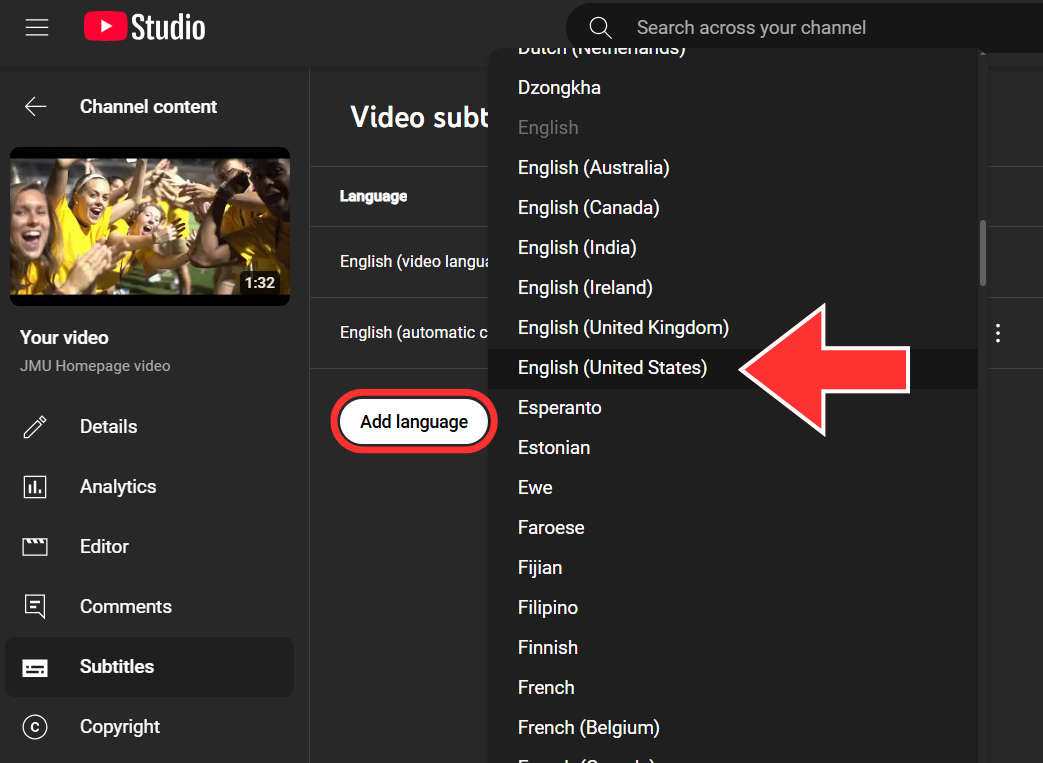
Task: Click the language list scrollbar thumb
Action: click(982, 252)
